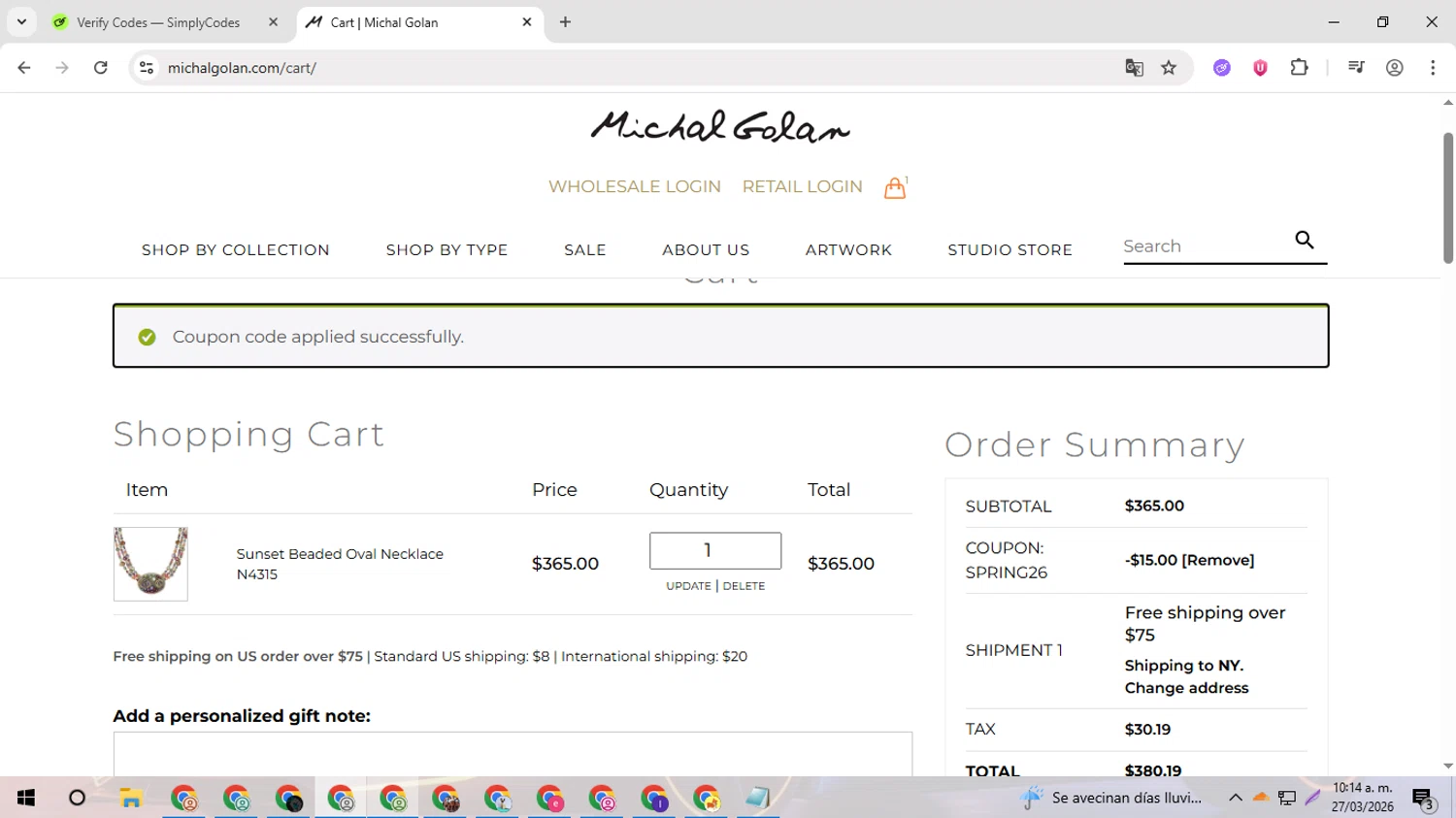Click UPDATE under the quantity field
The image size is (1456, 818).
(x=688, y=586)
